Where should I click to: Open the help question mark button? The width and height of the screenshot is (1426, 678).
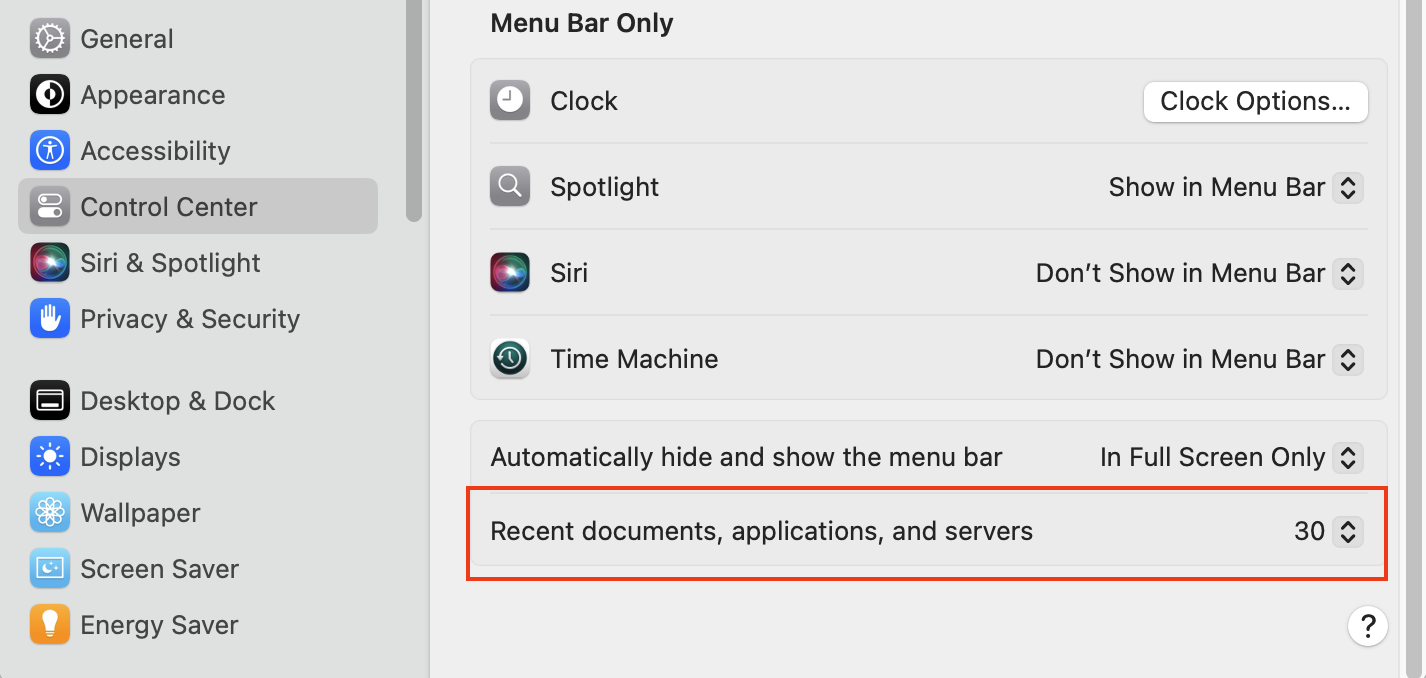[x=1367, y=626]
